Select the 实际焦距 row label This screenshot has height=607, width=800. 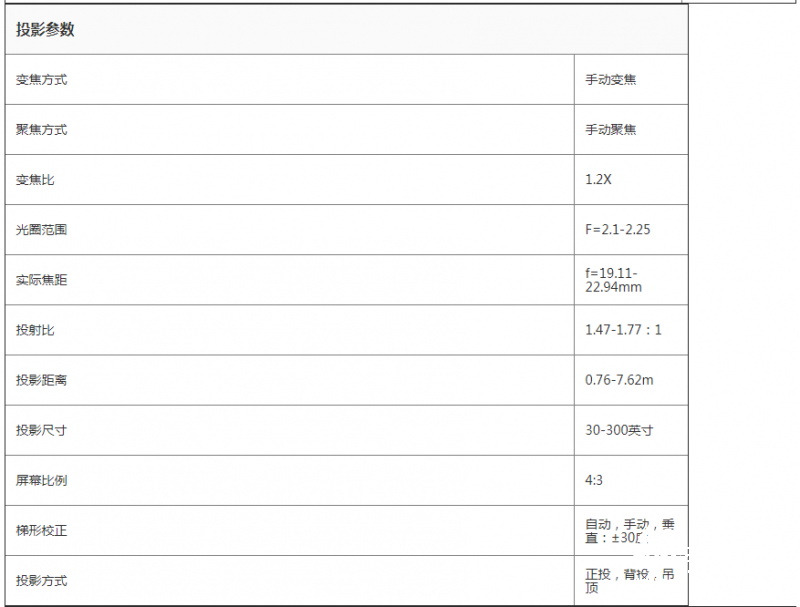(x=41, y=280)
